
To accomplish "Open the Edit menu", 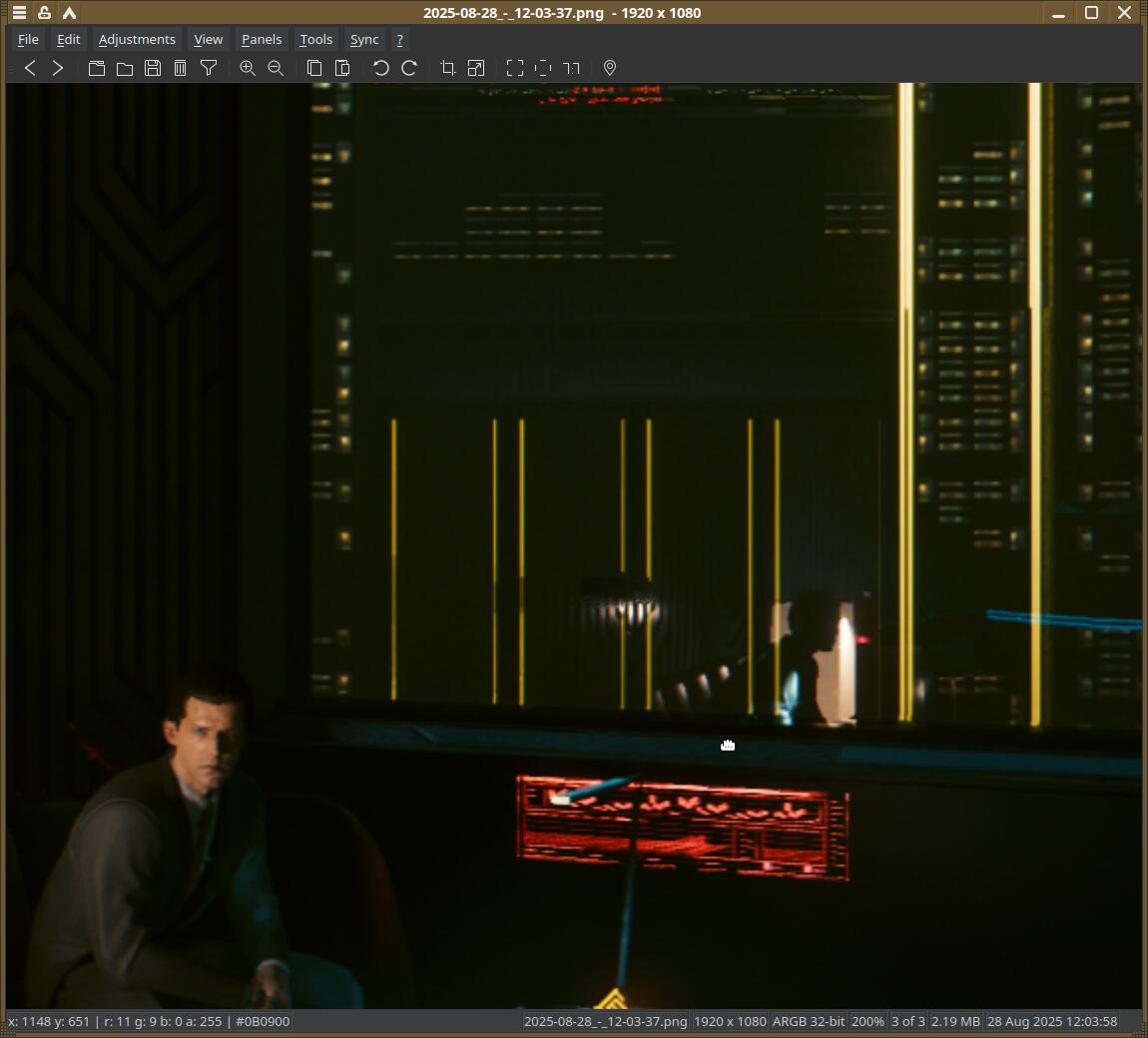I will pos(68,40).
